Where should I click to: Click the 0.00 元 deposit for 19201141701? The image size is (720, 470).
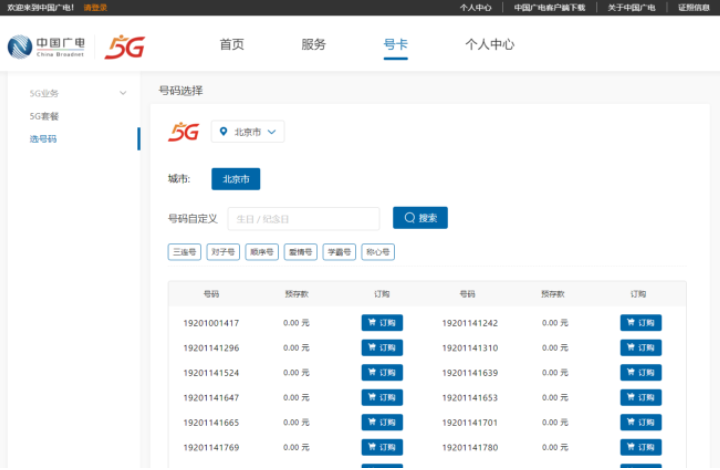(x=555, y=422)
